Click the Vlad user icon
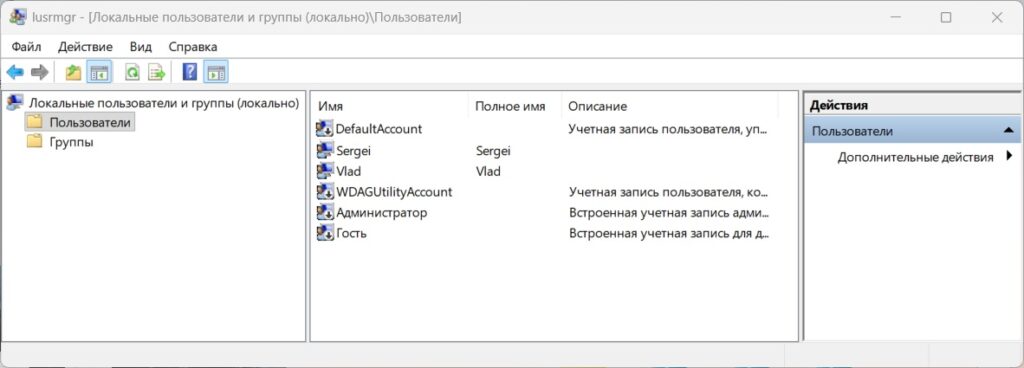1024x368 pixels. click(325, 172)
